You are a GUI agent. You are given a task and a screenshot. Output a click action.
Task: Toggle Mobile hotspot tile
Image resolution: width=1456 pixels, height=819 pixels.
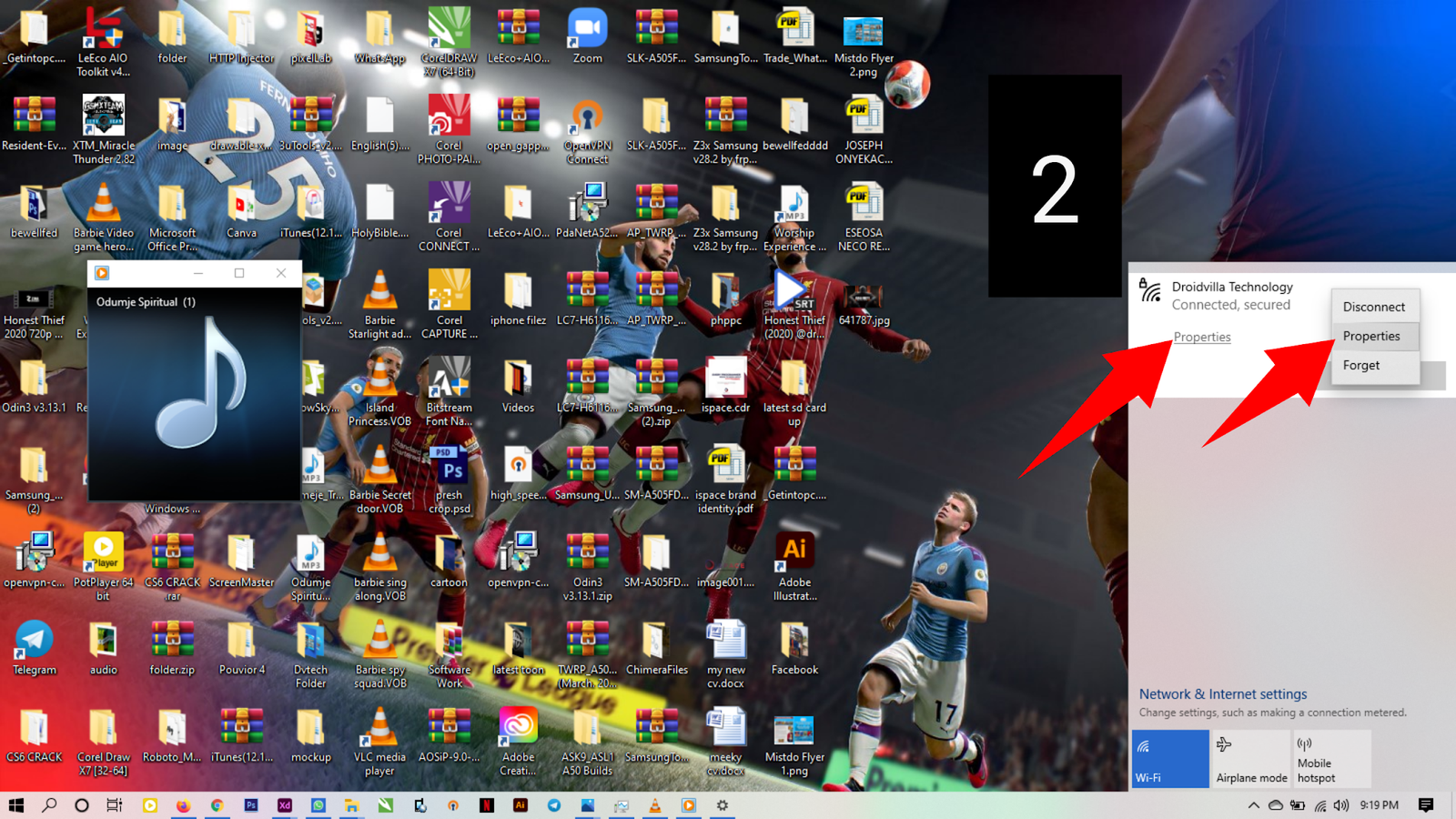point(1331,758)
